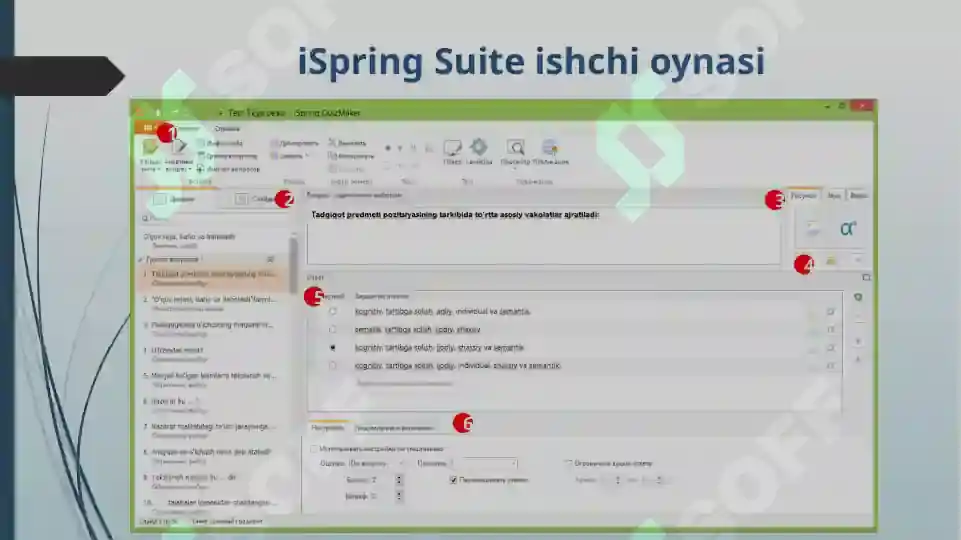Click the question group ribbon item
This screenshot has width=961, height=540.
click(x=227, y=156)
